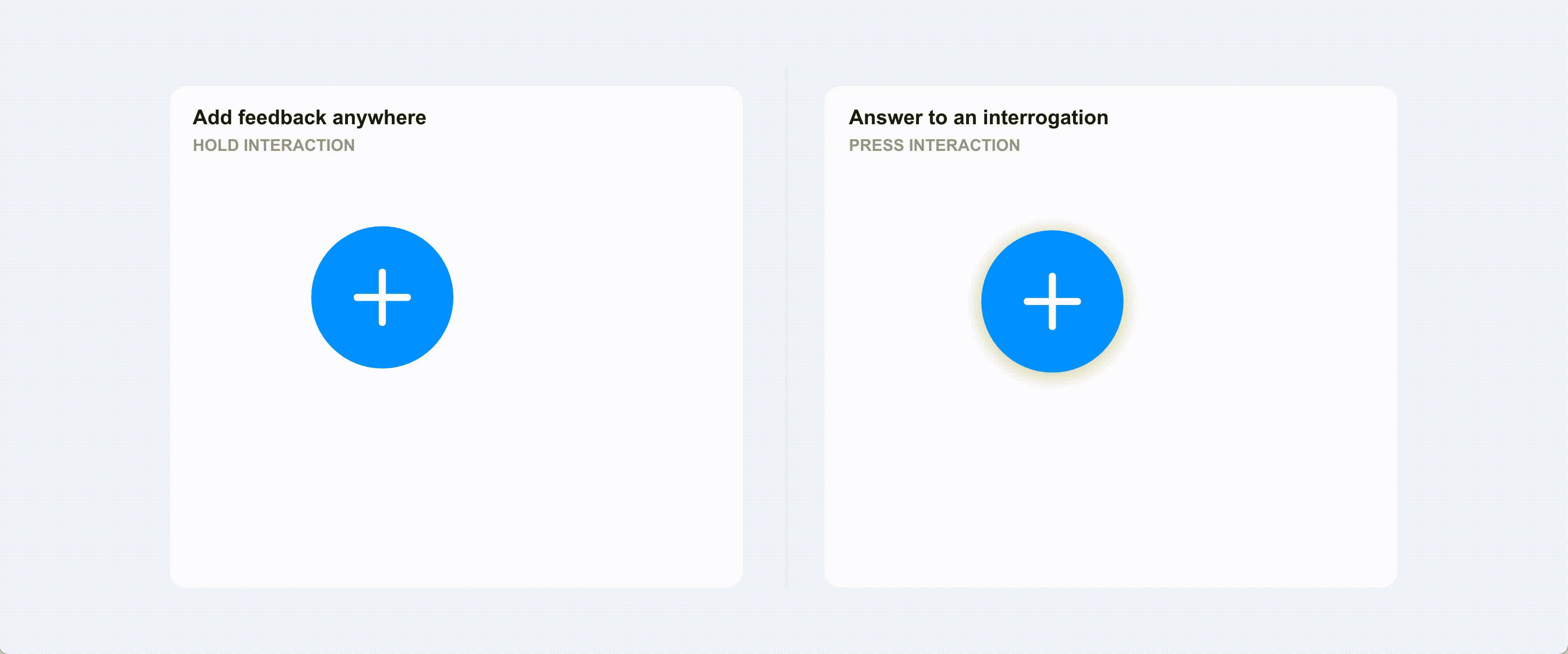The image size is (1568, 654).
Task: Select the white plus glyph in the hold interaction circle
Action: coord(382,297)
